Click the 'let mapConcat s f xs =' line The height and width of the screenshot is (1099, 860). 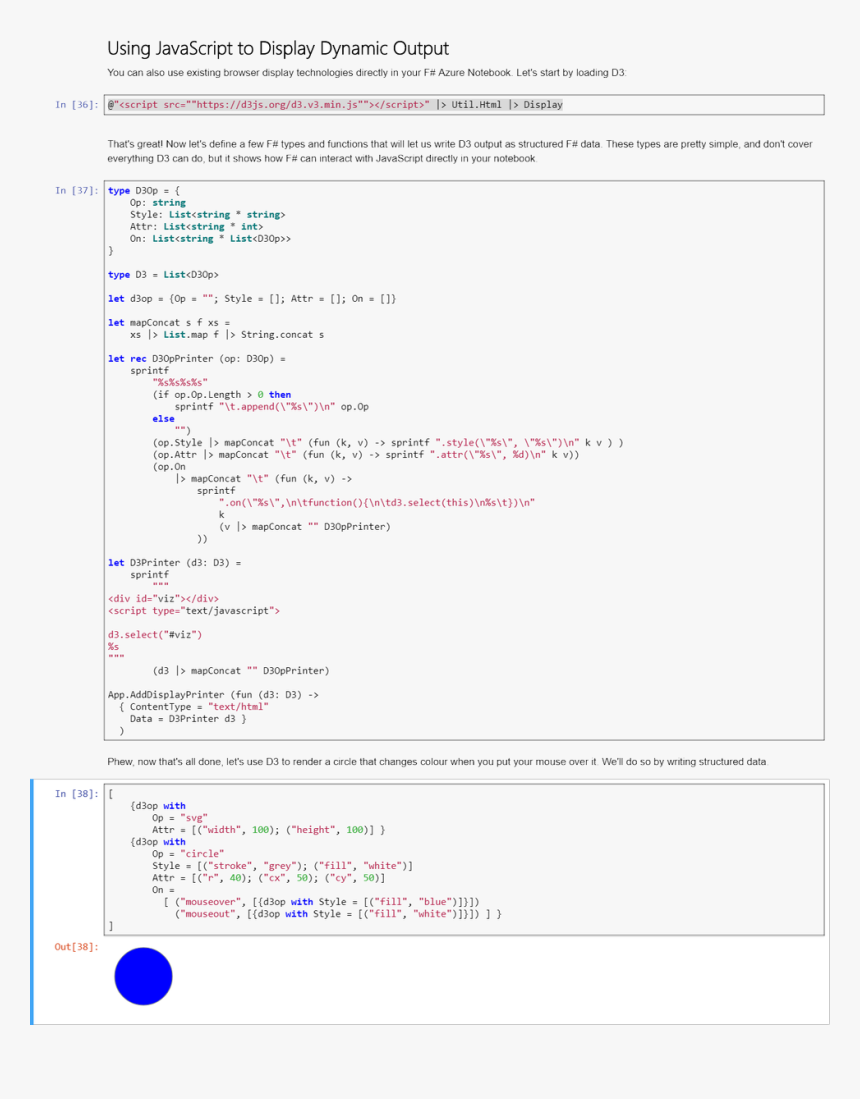click(x=169, y=322)
